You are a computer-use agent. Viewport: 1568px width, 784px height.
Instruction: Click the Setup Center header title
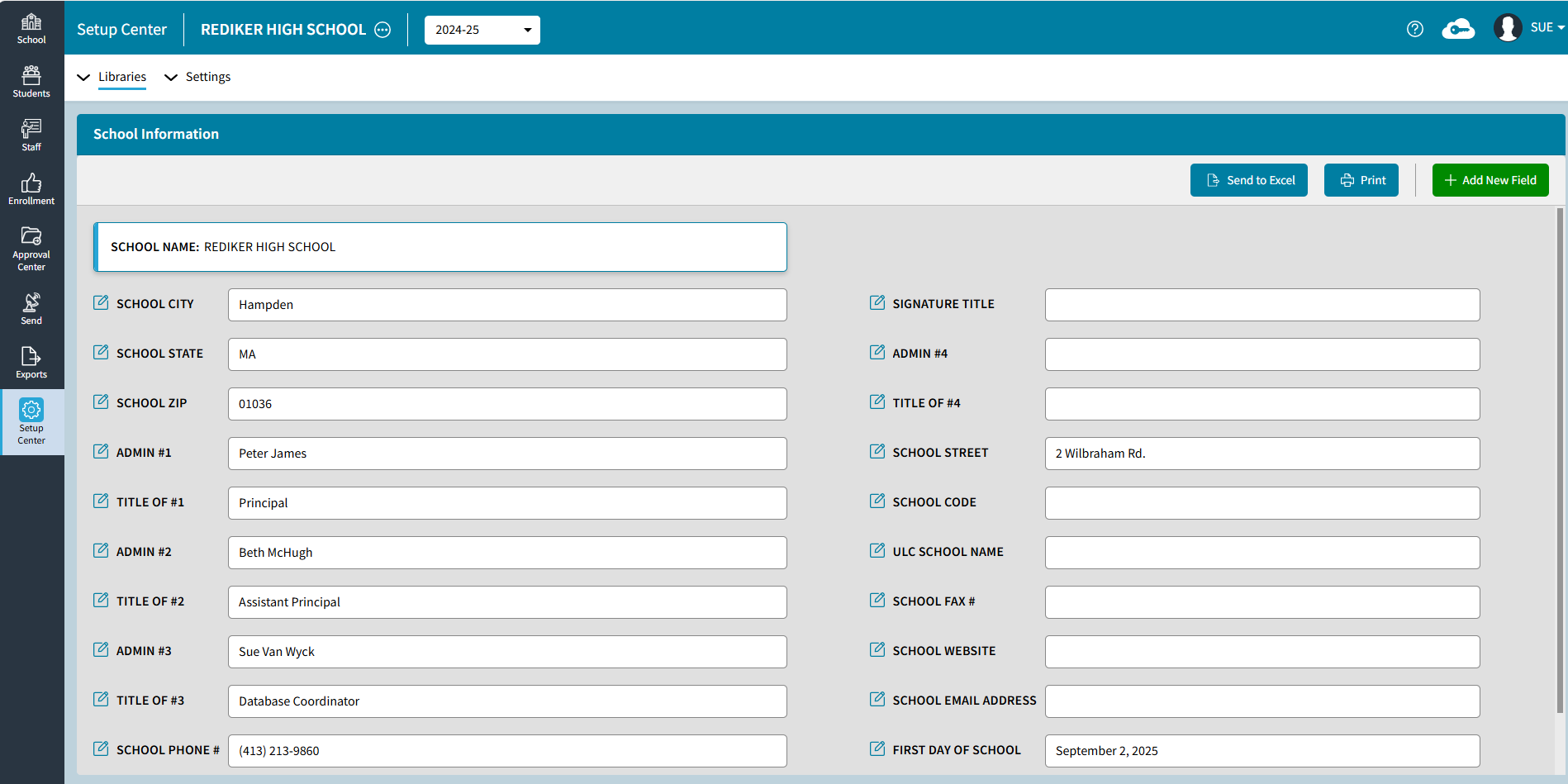(121, 30)
